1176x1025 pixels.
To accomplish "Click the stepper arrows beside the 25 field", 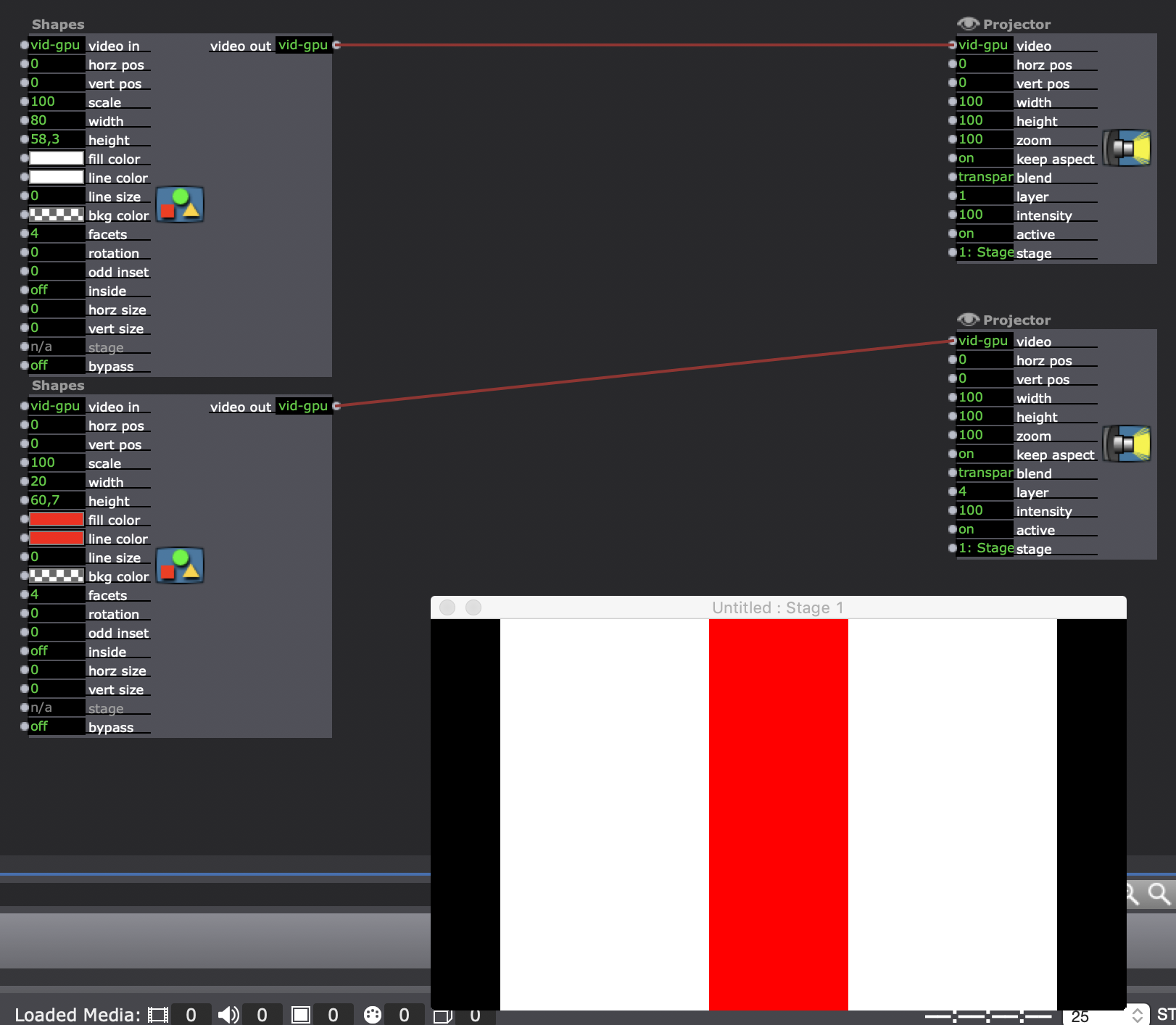I will (x=1137, y=1015).
